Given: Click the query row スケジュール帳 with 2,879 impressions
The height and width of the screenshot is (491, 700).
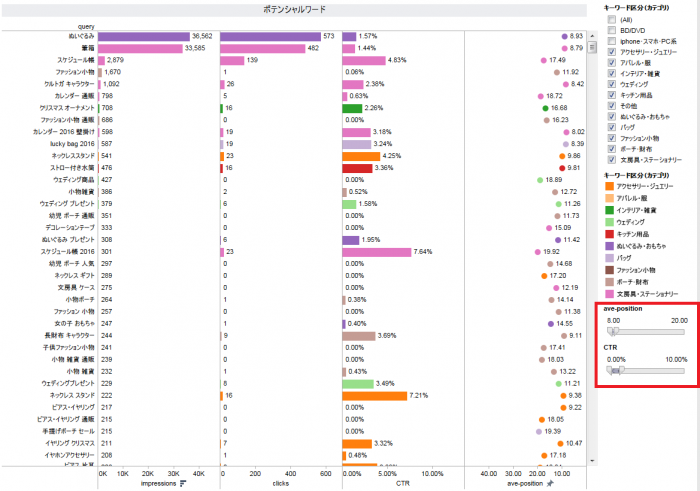Looking at the screenshot, I should tap(76, 60).
